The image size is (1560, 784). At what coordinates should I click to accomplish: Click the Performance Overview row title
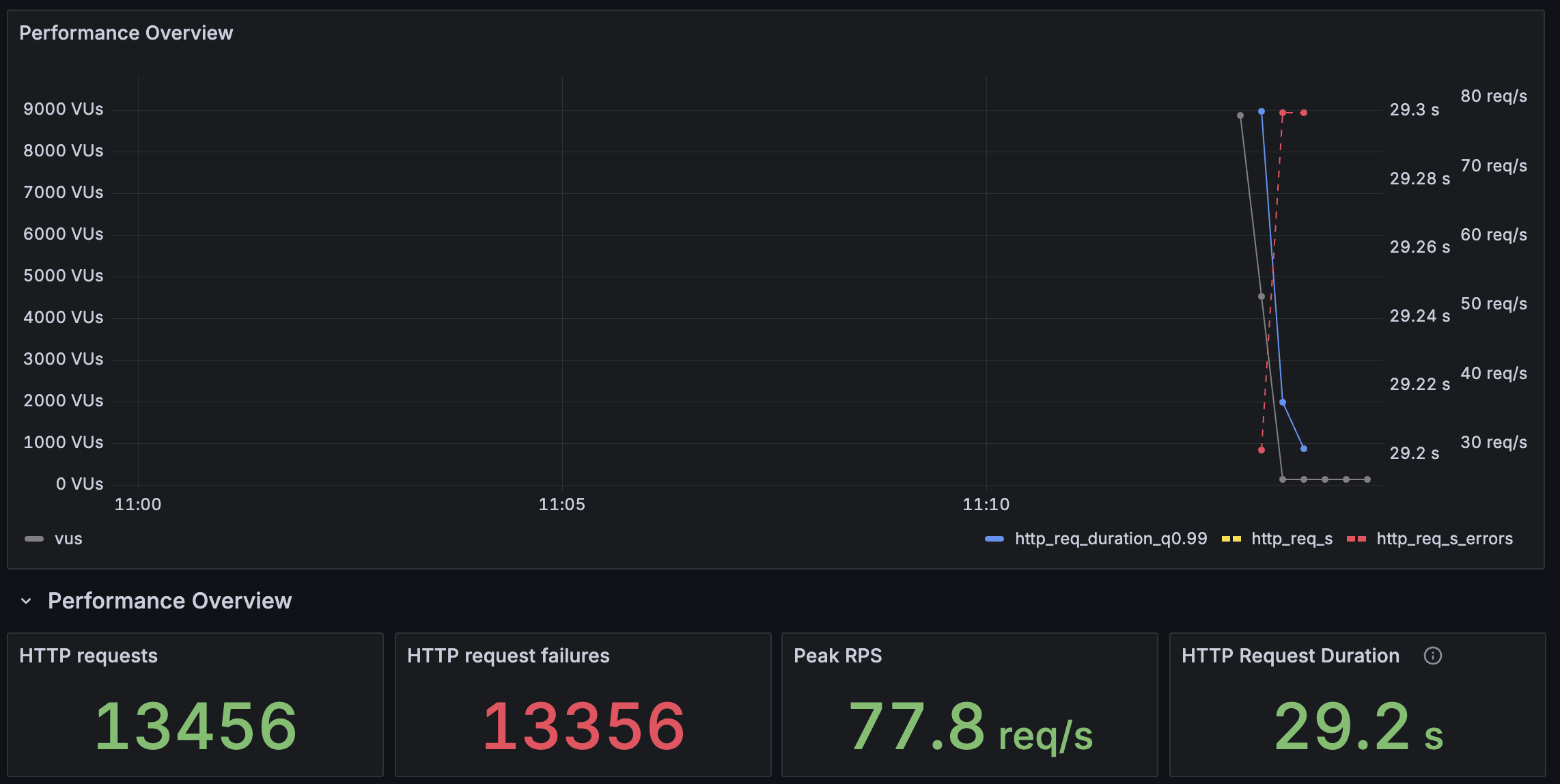point(169,601)
